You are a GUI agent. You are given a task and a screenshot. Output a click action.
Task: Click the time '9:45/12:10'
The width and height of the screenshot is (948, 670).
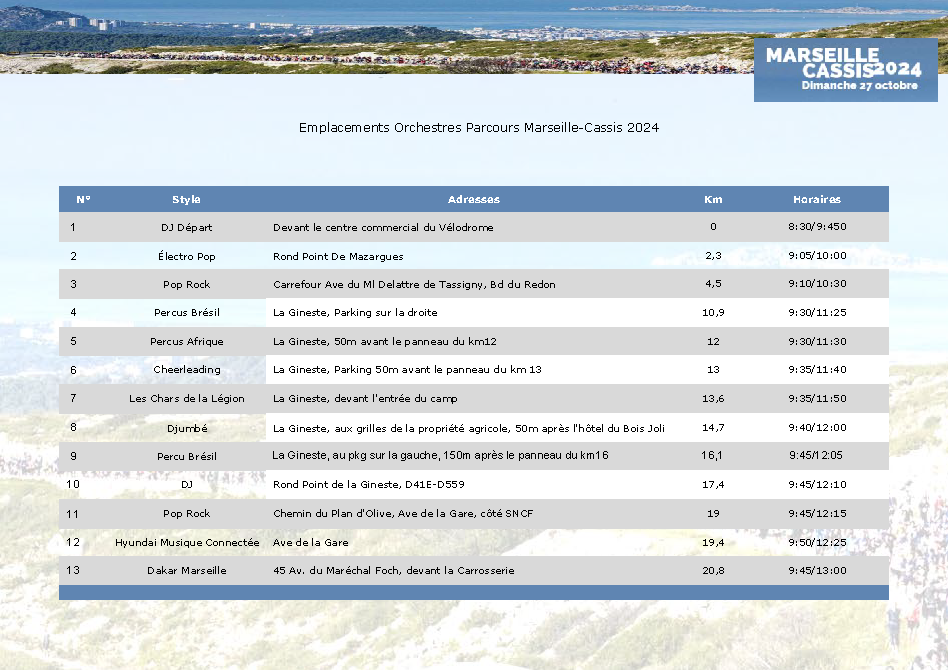point(817,484)
